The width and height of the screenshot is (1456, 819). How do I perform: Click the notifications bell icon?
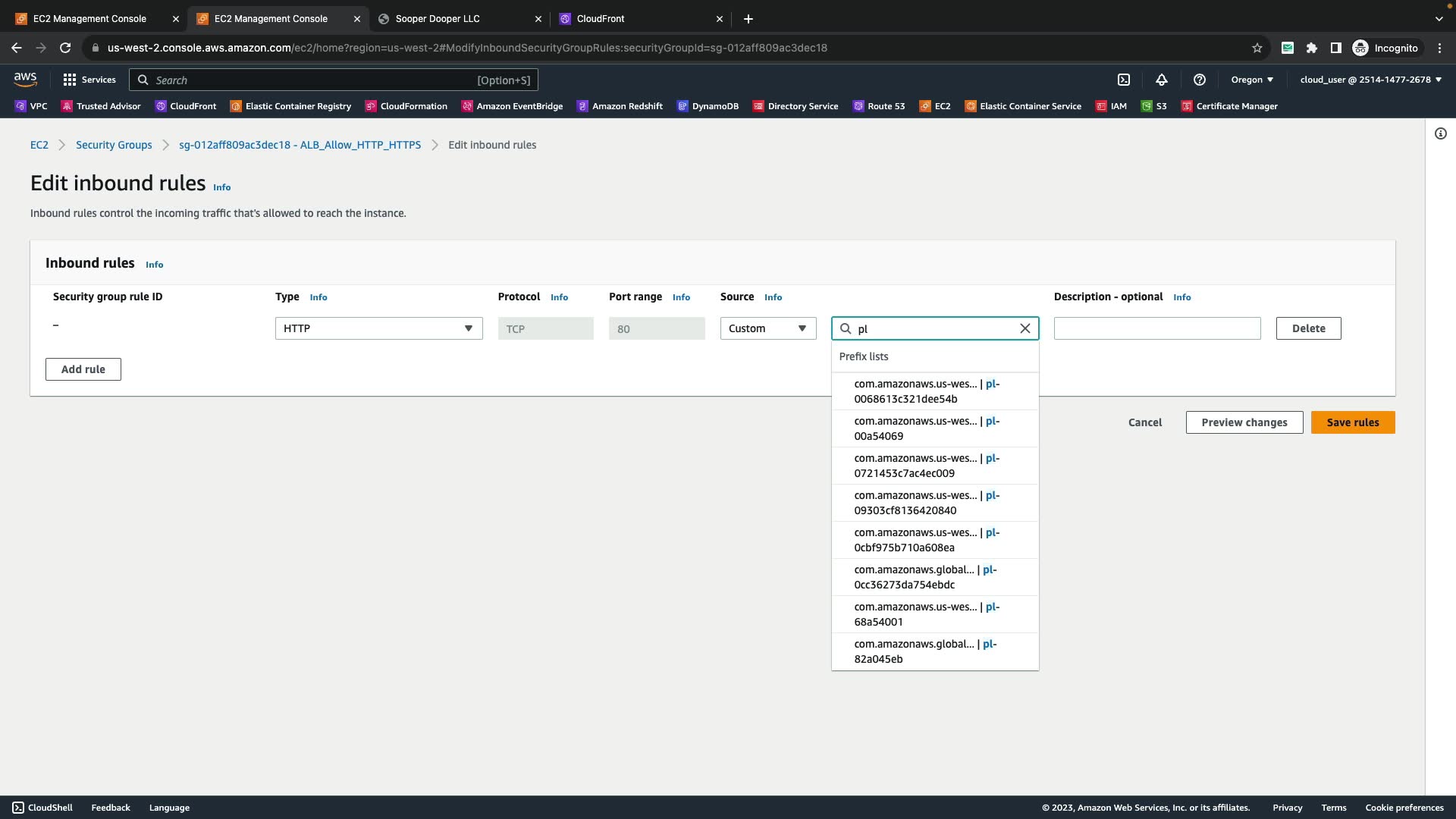pos(1161,80)
